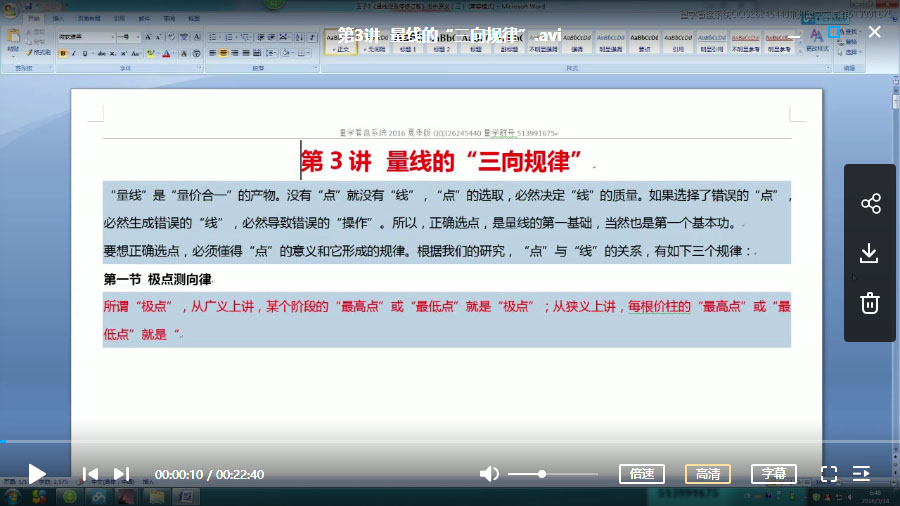Enter fullscreen mode
This screenshot has height=506, width=900.
coord(829,474)
